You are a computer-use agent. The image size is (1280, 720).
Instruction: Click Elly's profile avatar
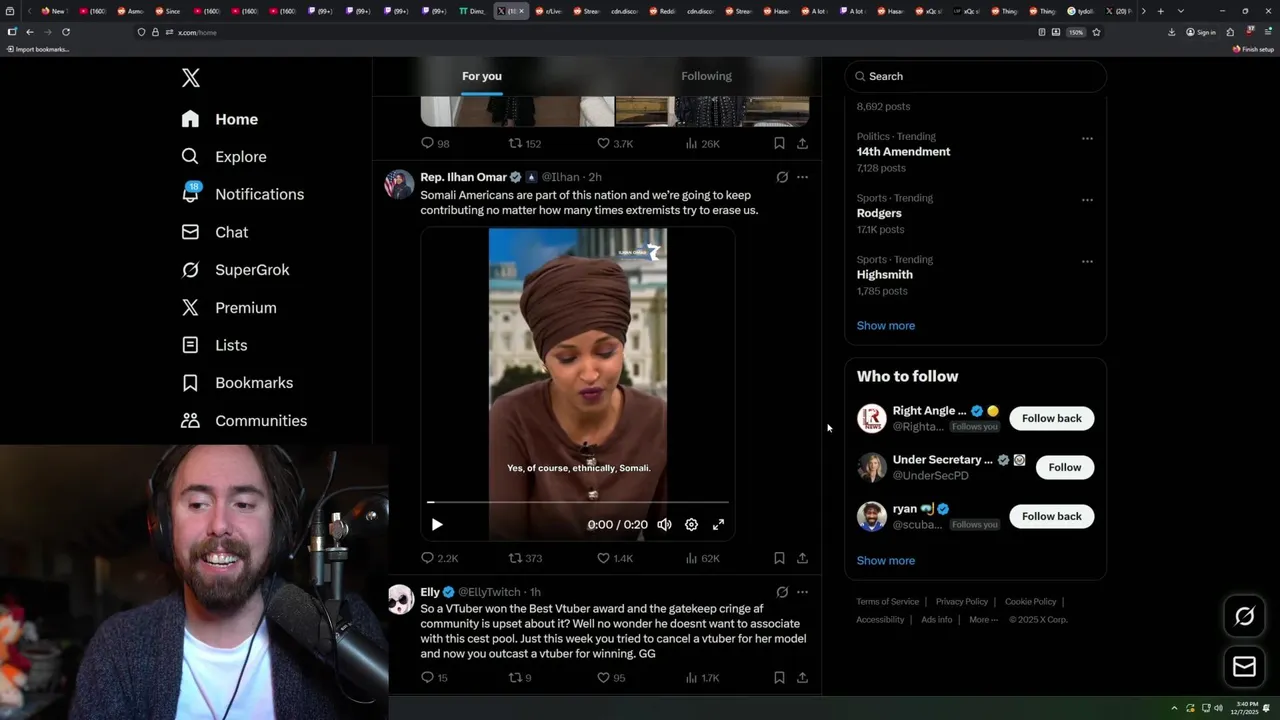[x=400, y=599]
